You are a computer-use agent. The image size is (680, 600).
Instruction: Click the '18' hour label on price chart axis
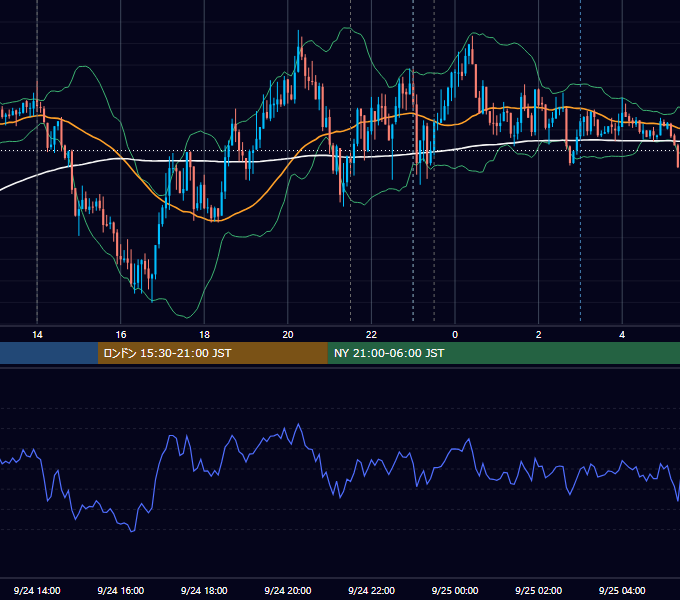coord(204,335)
